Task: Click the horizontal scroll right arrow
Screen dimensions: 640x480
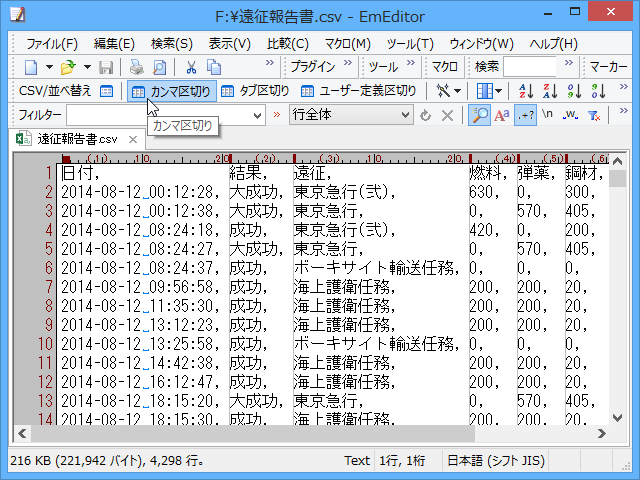Action: tap(602, 433)
